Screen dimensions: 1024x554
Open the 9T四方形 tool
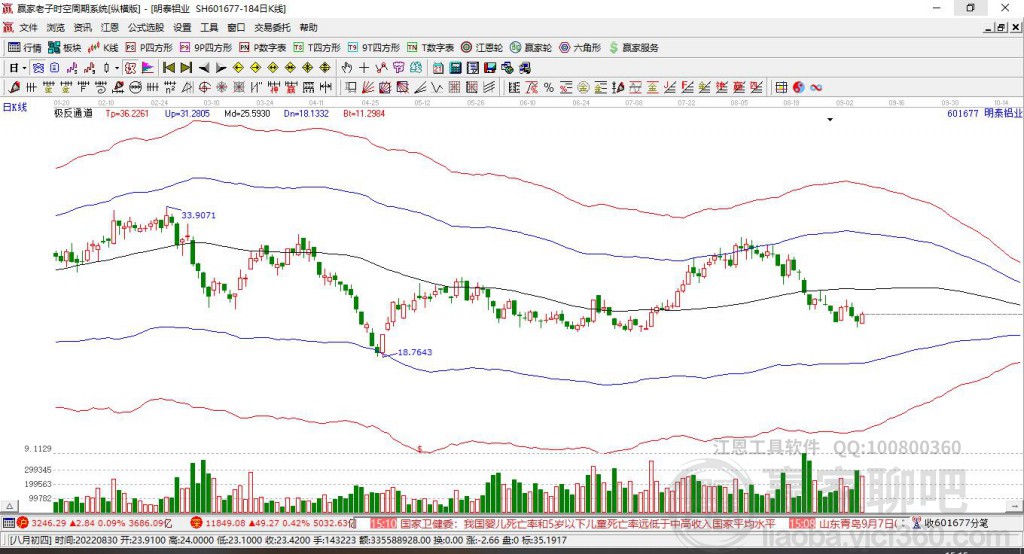click(x=374, y=48)
